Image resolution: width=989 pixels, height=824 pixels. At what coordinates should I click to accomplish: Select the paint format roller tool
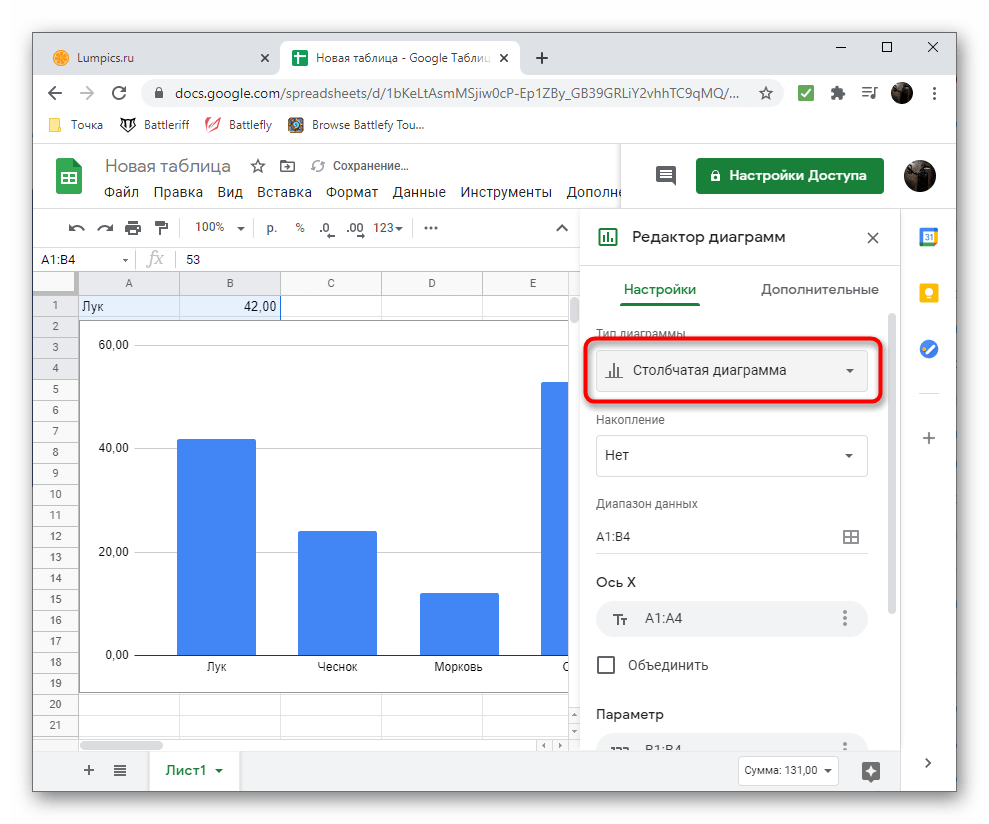[161, 228]
